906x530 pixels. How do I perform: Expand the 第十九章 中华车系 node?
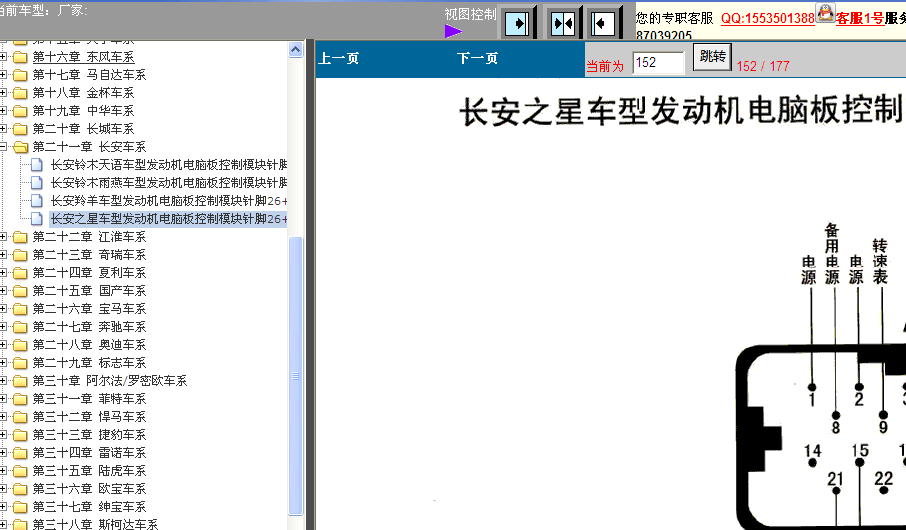point(3,110)
